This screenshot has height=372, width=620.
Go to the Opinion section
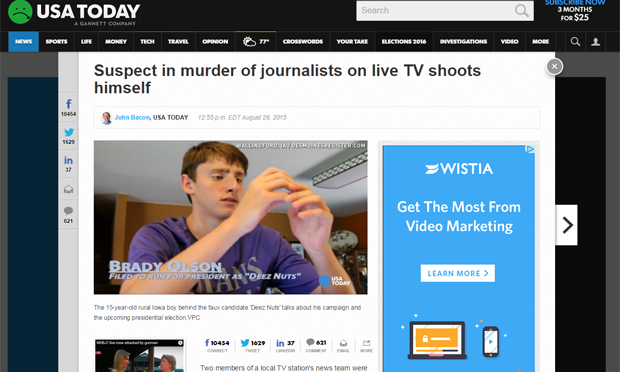215,42
